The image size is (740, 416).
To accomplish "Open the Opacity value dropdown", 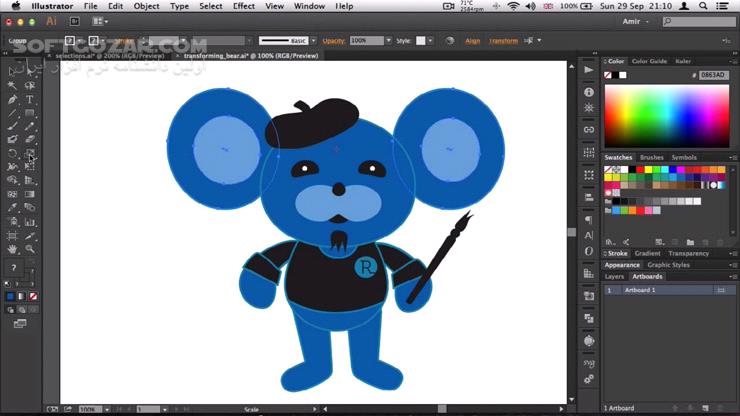I will point(388,41).
